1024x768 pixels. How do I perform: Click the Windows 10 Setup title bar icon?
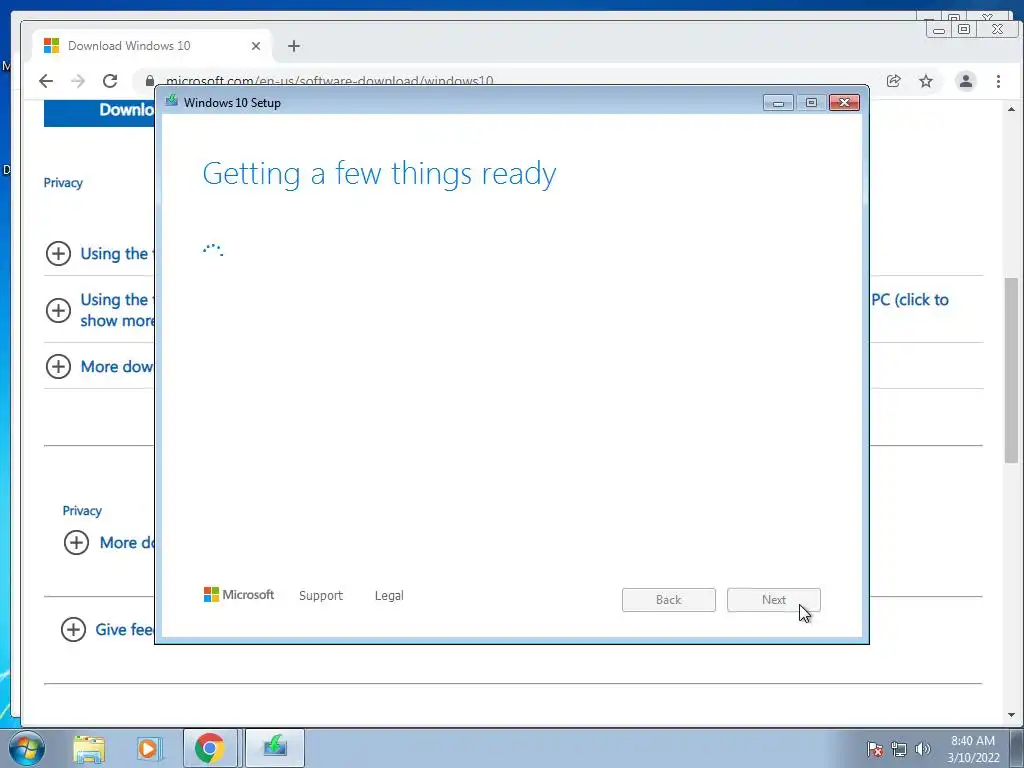tap(172, 101)
